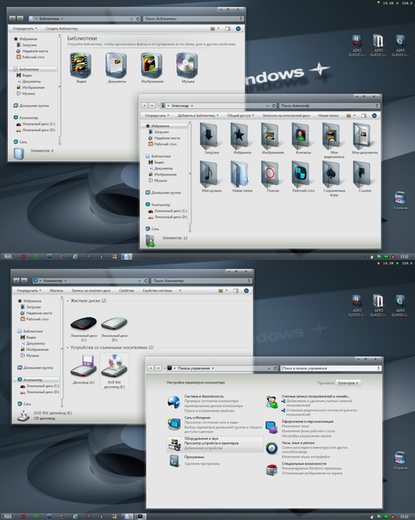This screenshot has width=415, height=520.
Task: Open the Сохраненные игры spade folder
Action: click(x=332, y=174)
